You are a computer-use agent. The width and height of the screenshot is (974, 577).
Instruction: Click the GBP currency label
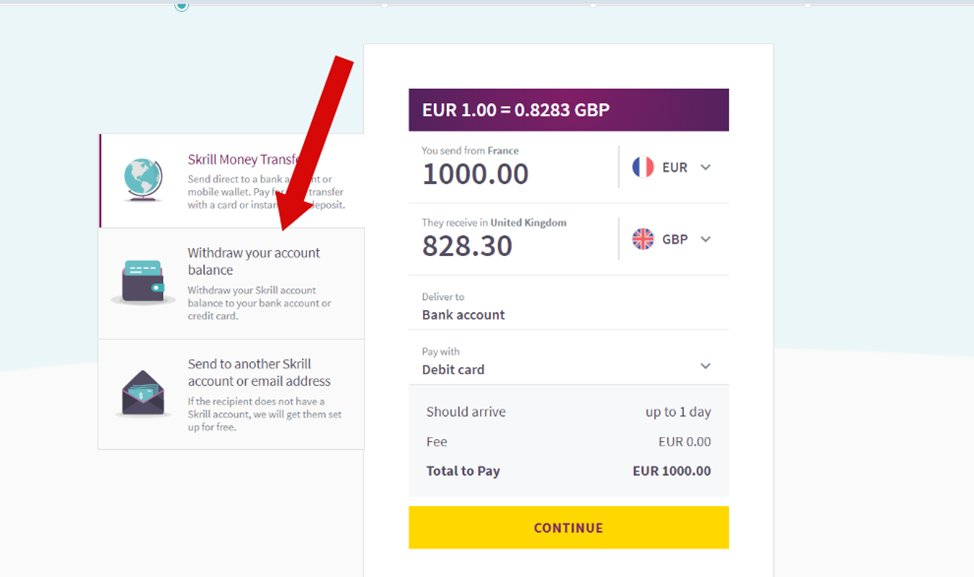point(675,239)
